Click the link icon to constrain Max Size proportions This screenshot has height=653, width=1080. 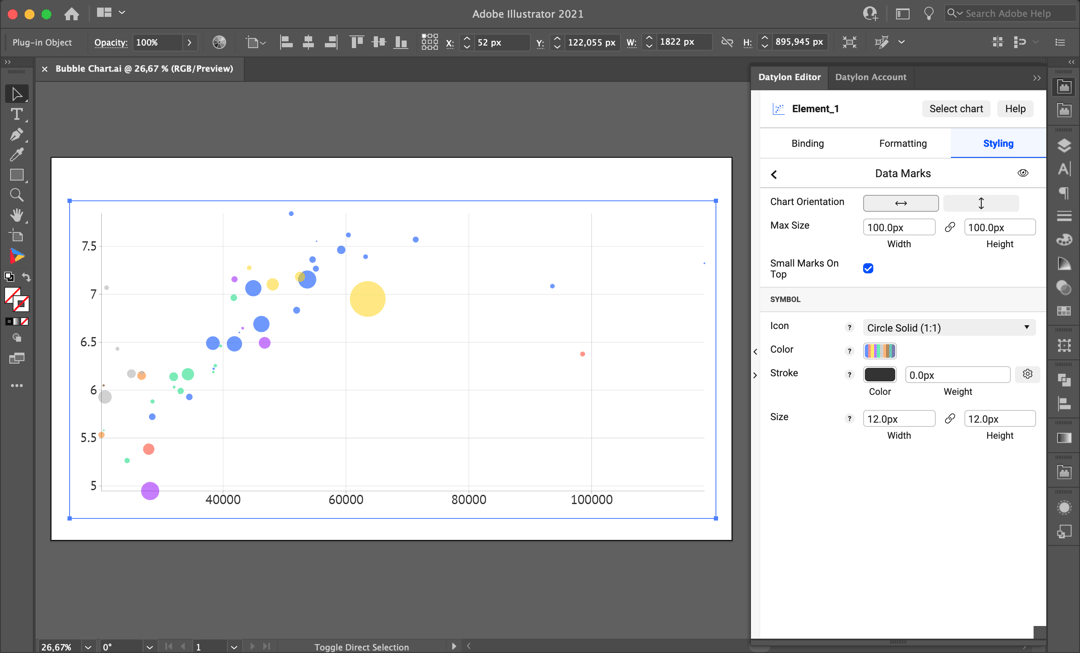click(949, 226)
